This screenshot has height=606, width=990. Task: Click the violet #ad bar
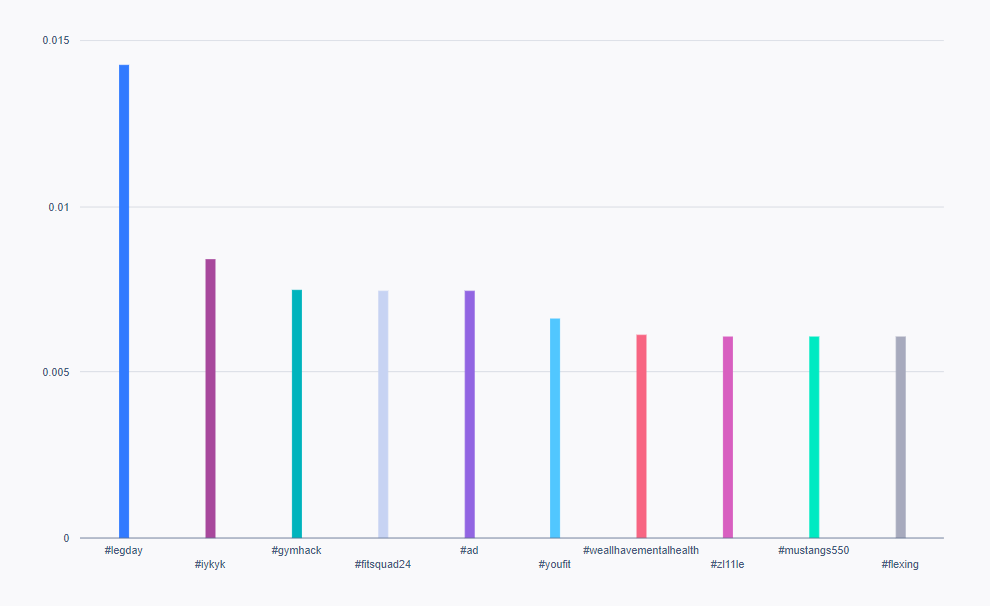click(x=469, y=414)
